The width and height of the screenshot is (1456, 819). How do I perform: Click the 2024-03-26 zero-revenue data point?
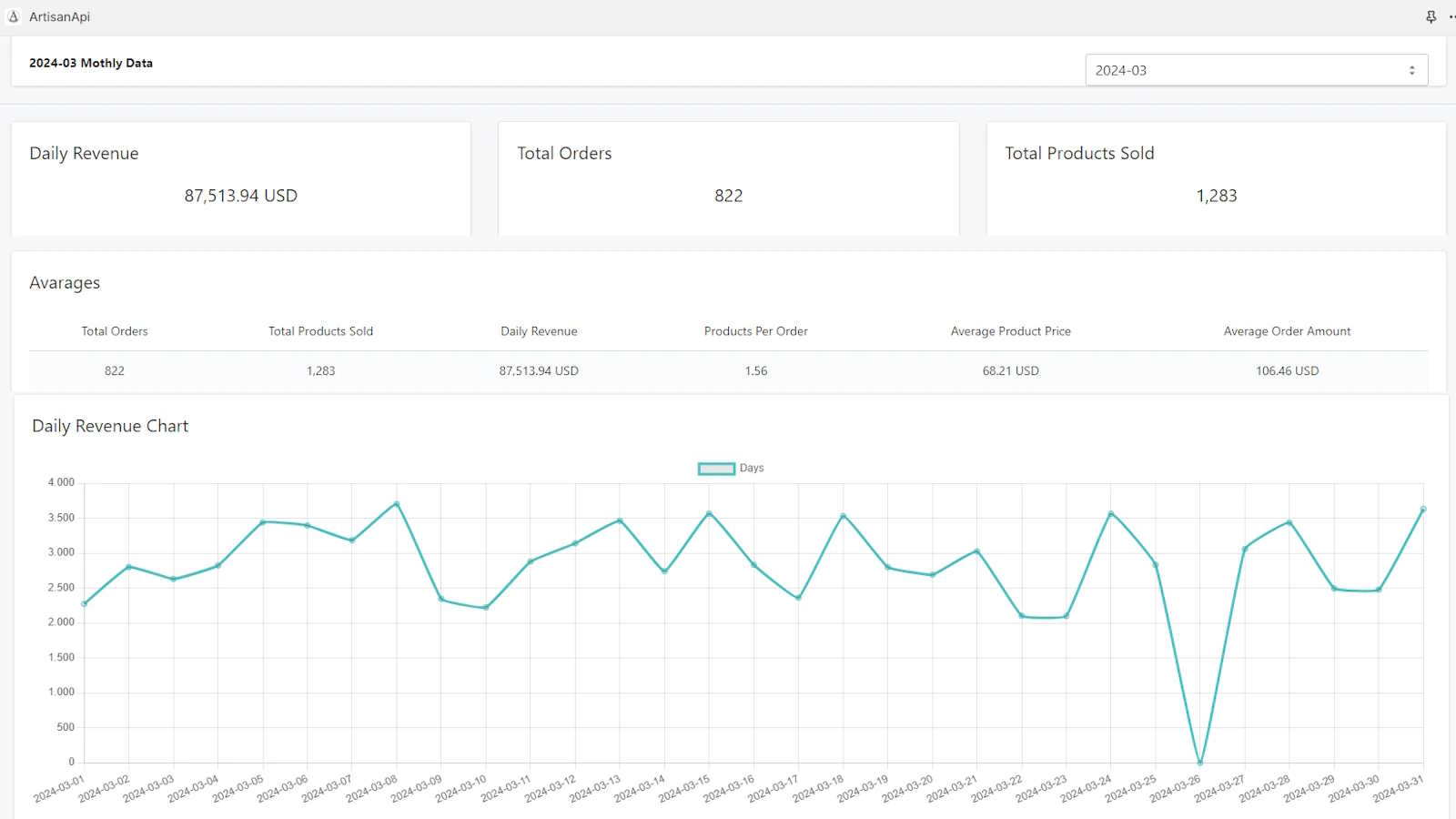coord(1199,763)
